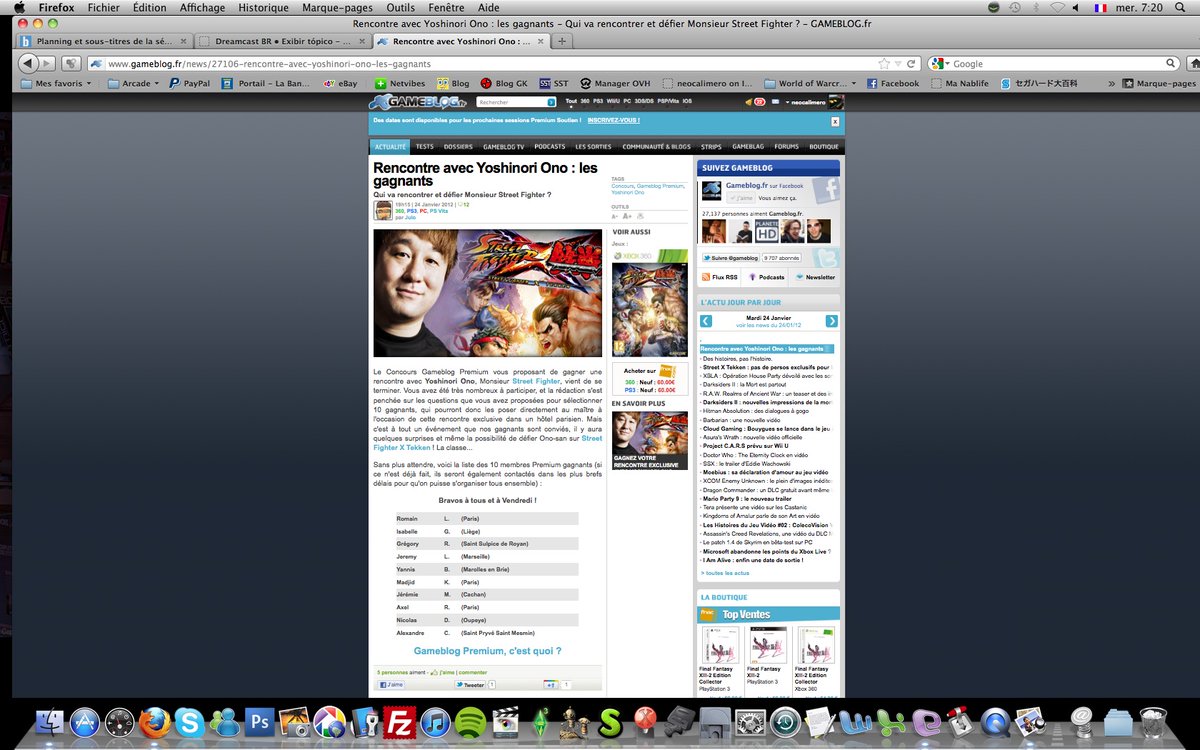Image resolution: width=1200 pixels, height=750 pixels.
Task: Click Spotlight magnifier in menu bar
Action: (1182, 7)
